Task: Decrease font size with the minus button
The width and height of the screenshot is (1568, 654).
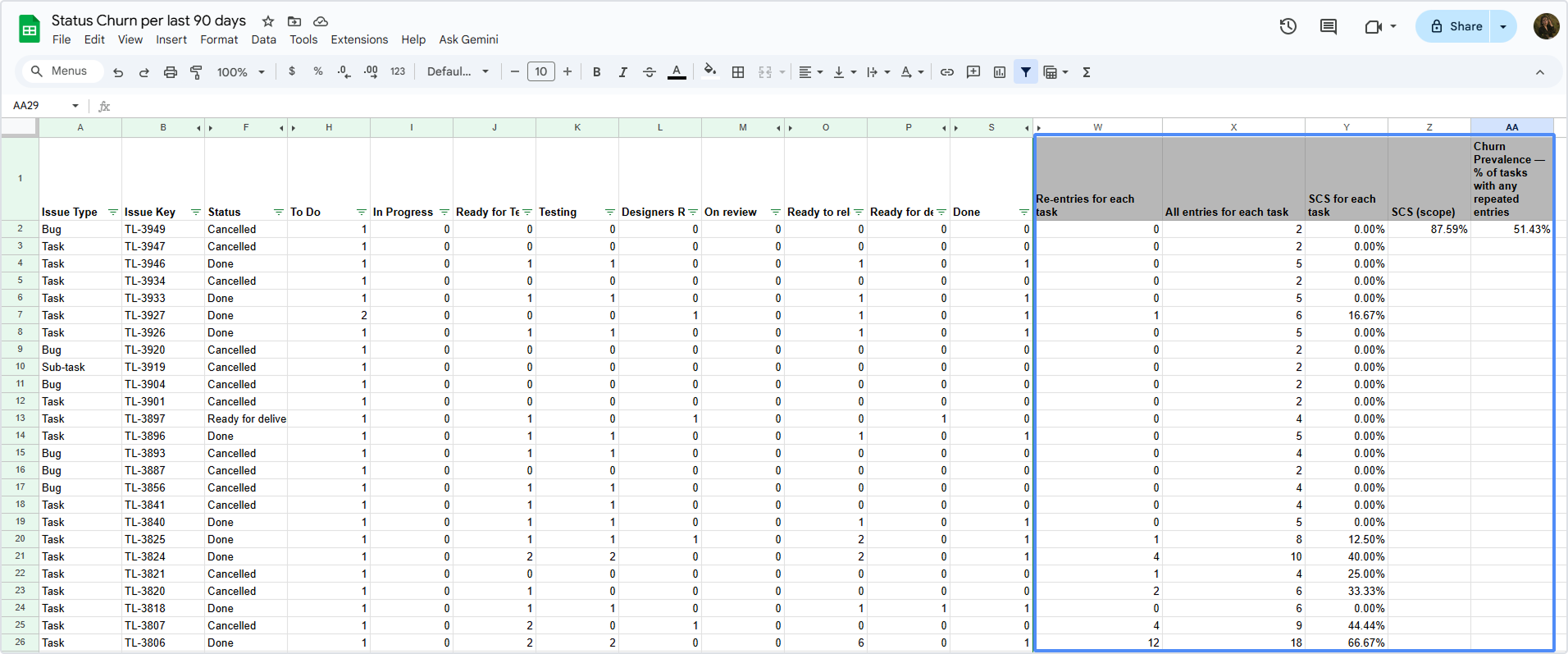Action: [x=514, y=72]
